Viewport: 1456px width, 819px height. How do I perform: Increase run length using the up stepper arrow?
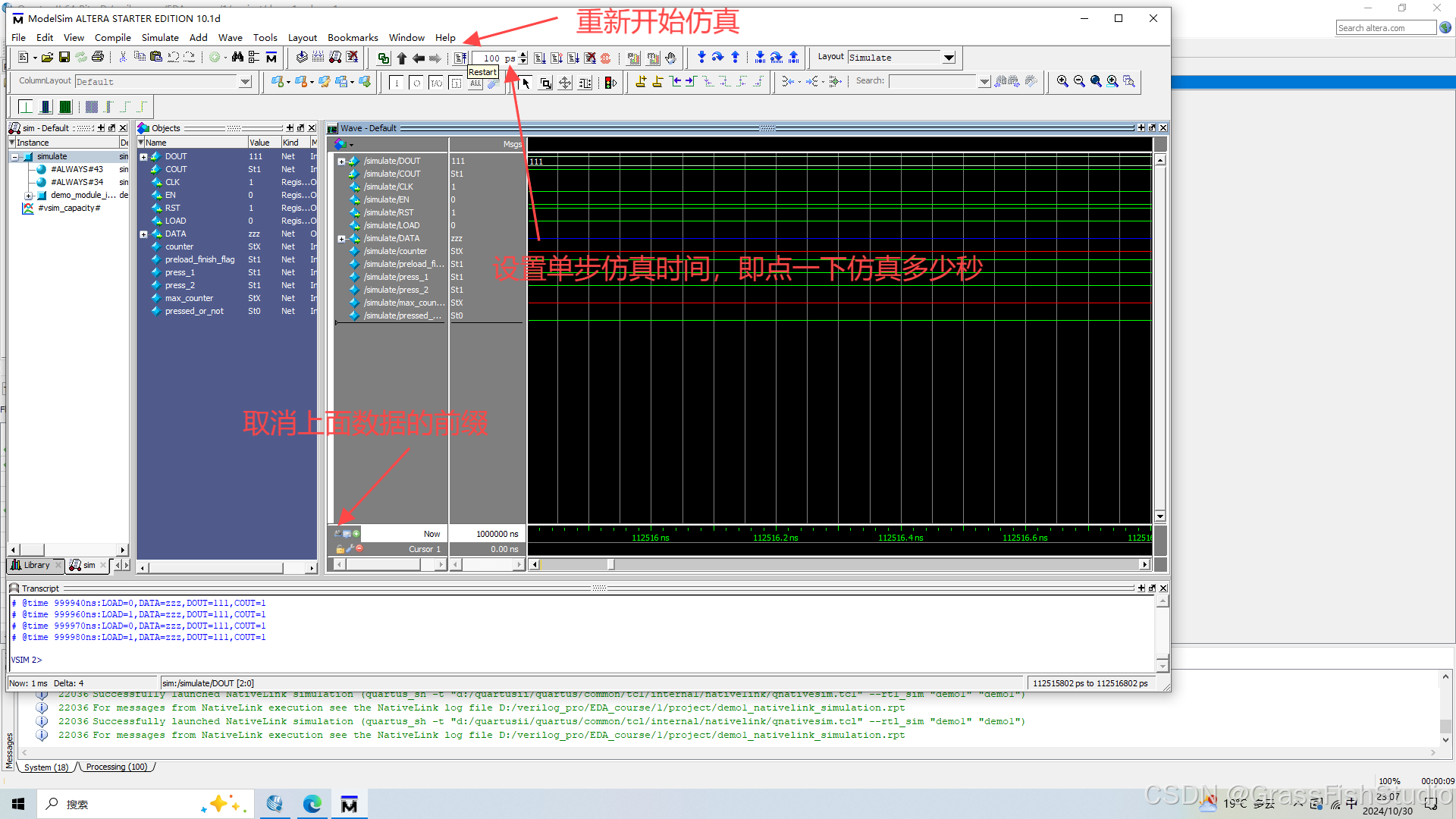point(522,53)
